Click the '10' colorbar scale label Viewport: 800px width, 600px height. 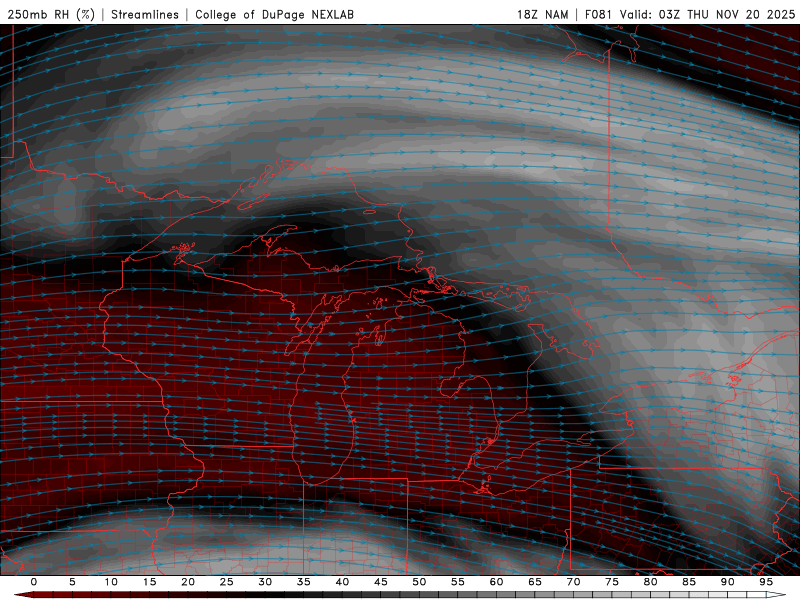(x=111, y=582)
